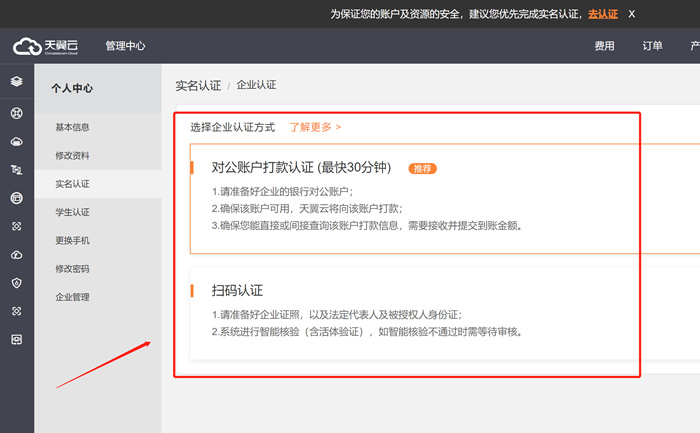Open the stacked layers icon in the sidebar
700x433 pixels.
click(16, 82)
